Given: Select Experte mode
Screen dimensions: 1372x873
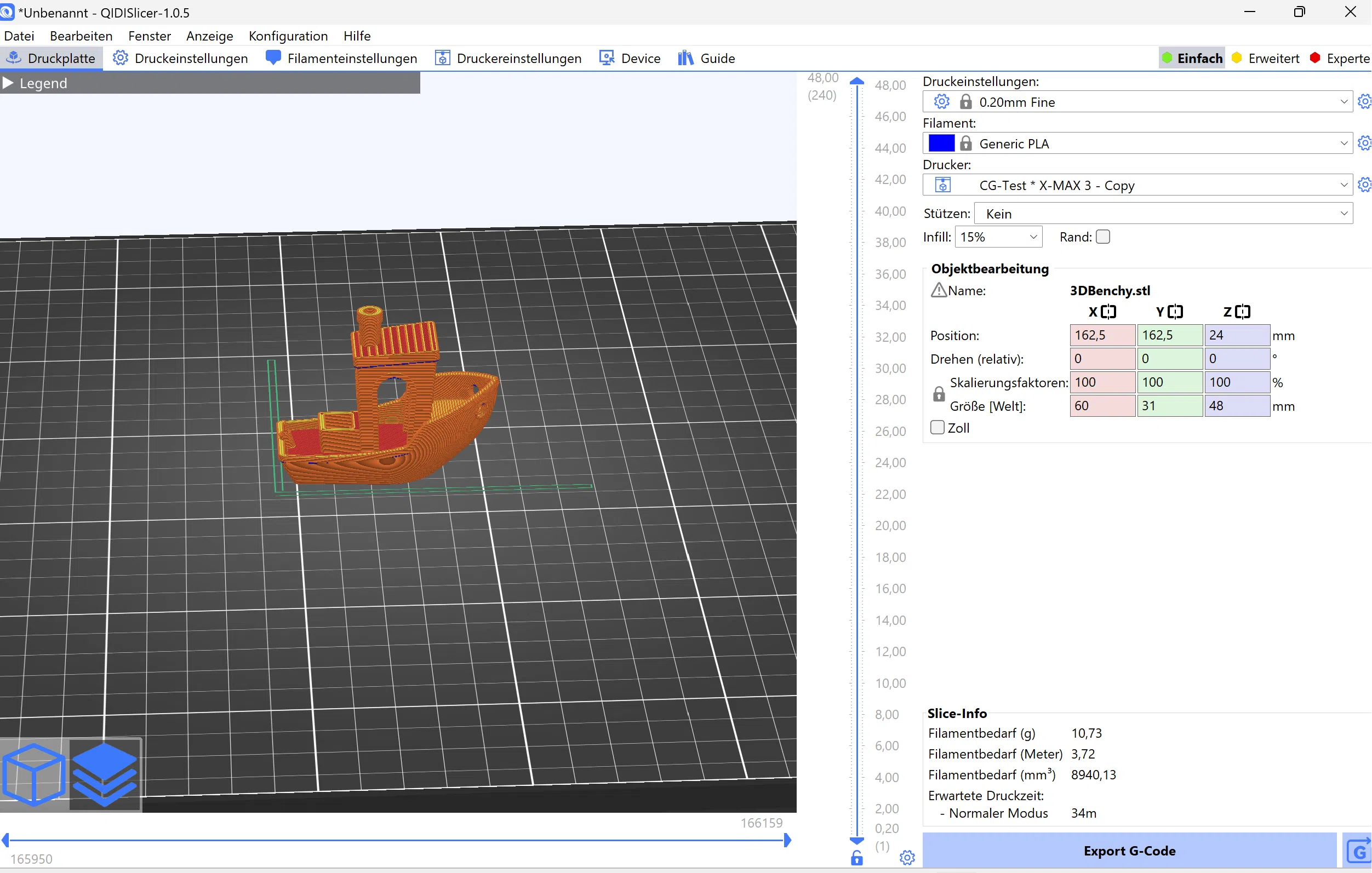Looking at the screenshot, I should [1340, 58].
